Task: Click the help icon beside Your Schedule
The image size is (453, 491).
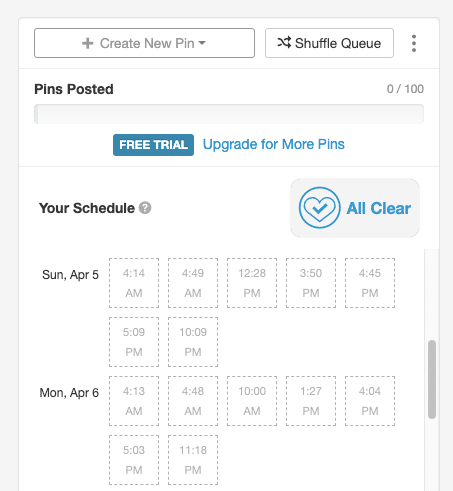Action: [145, 208]
